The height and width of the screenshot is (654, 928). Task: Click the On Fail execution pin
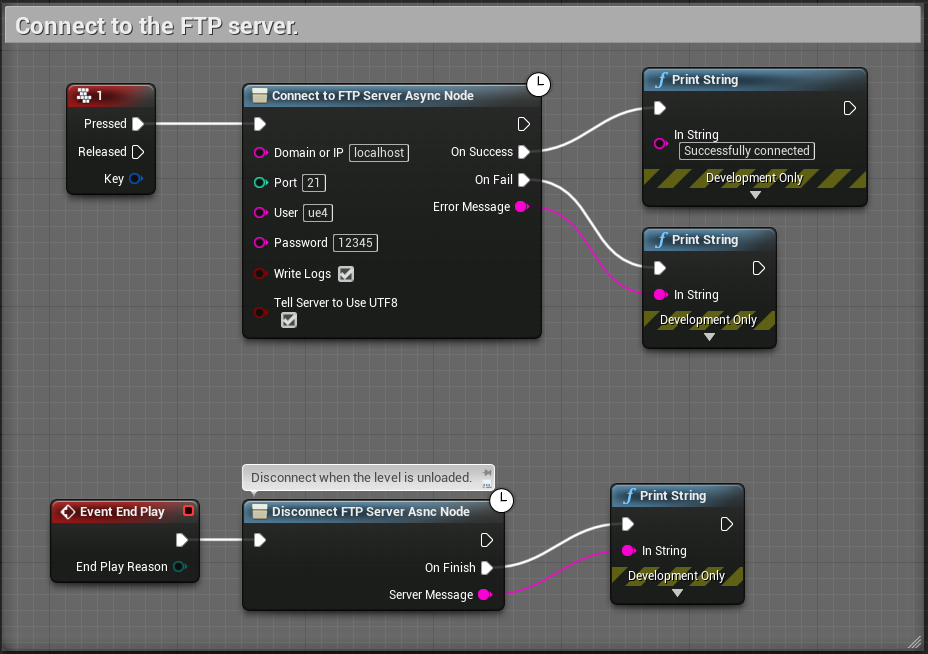pos(523,180)
